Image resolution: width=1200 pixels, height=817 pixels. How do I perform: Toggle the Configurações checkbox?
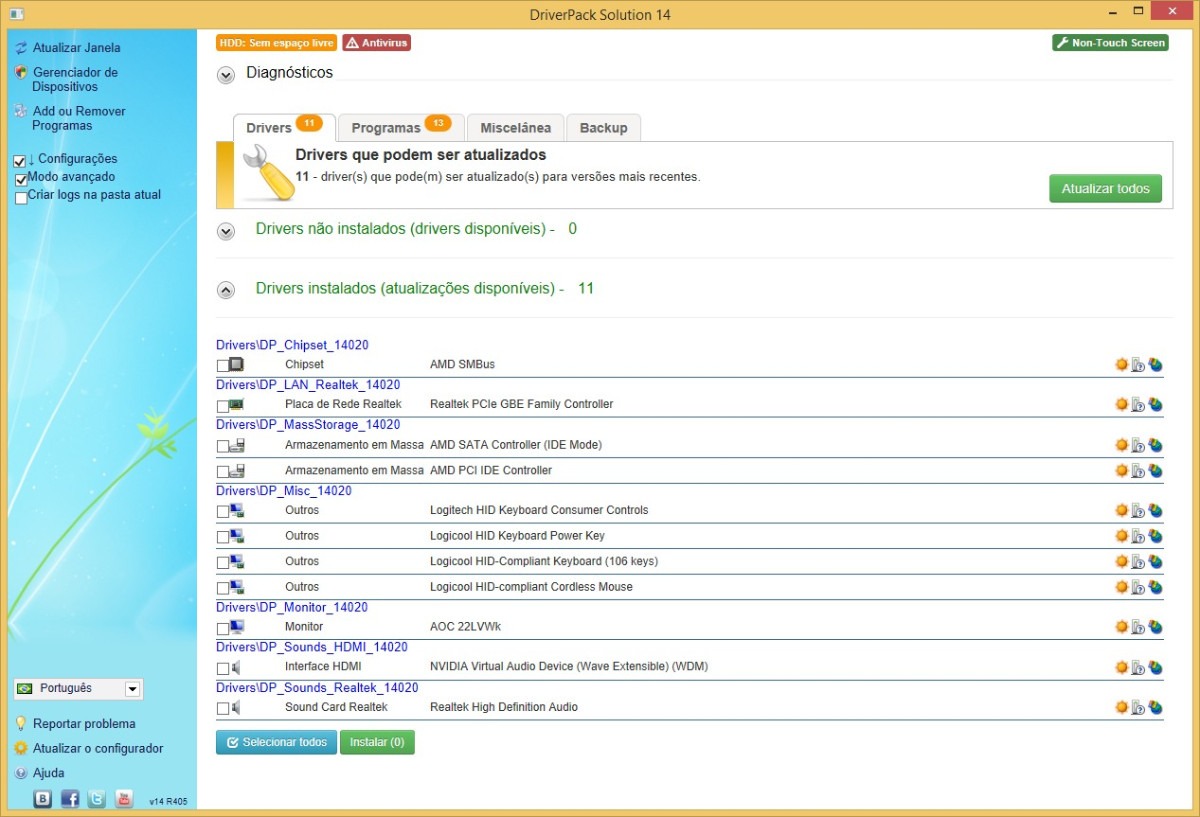coord(20,161)
